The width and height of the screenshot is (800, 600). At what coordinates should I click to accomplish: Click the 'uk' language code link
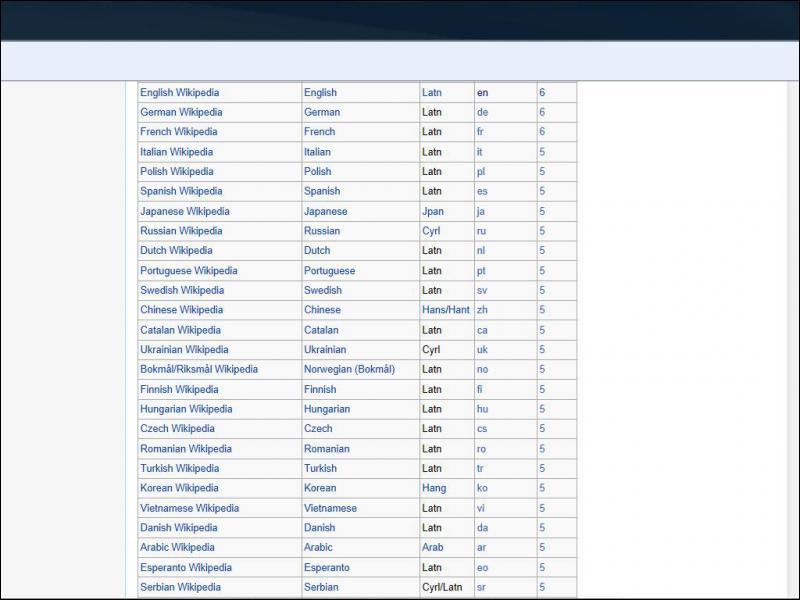point(482,349)
